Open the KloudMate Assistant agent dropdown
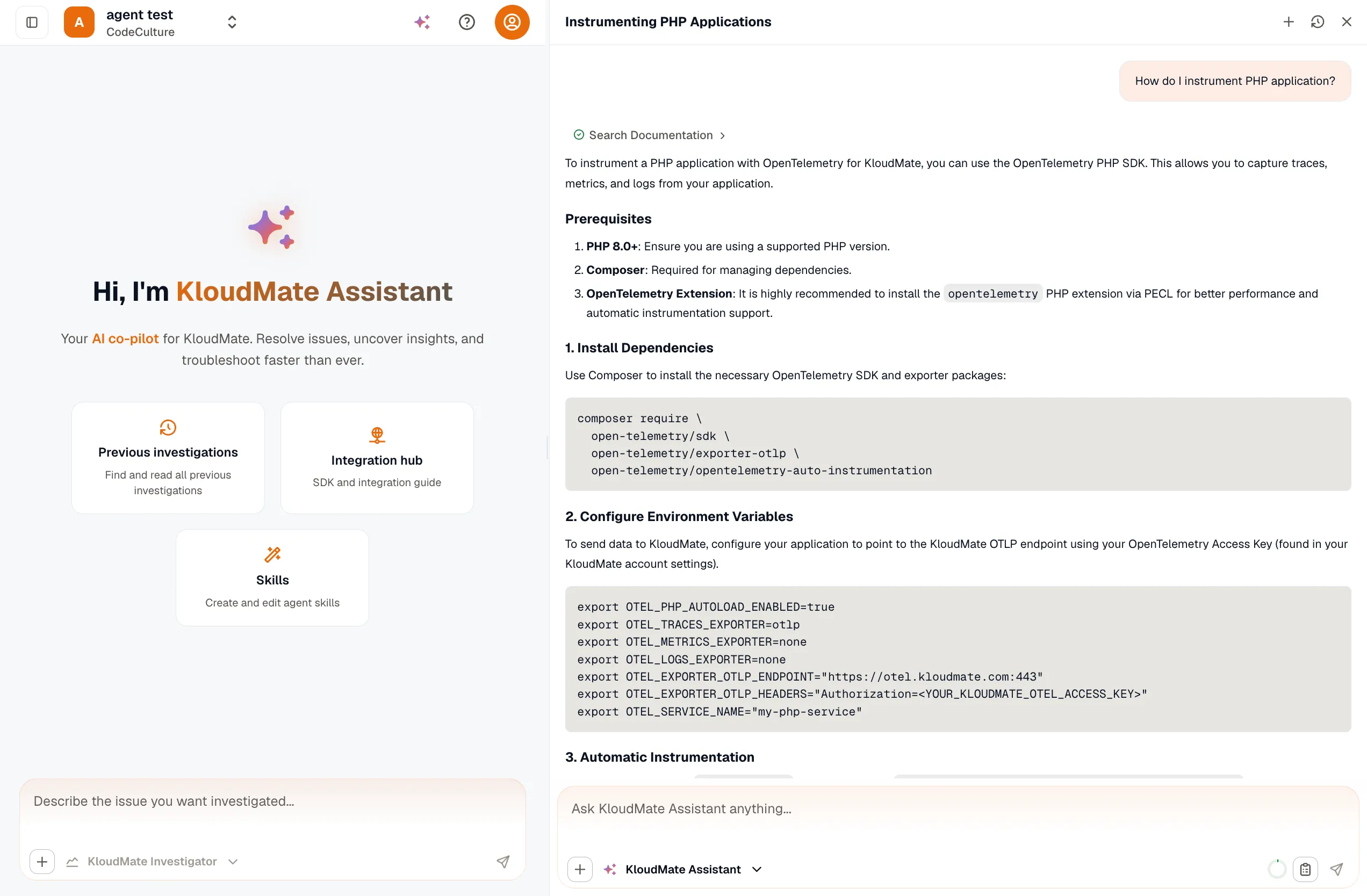 coord(683,869)
